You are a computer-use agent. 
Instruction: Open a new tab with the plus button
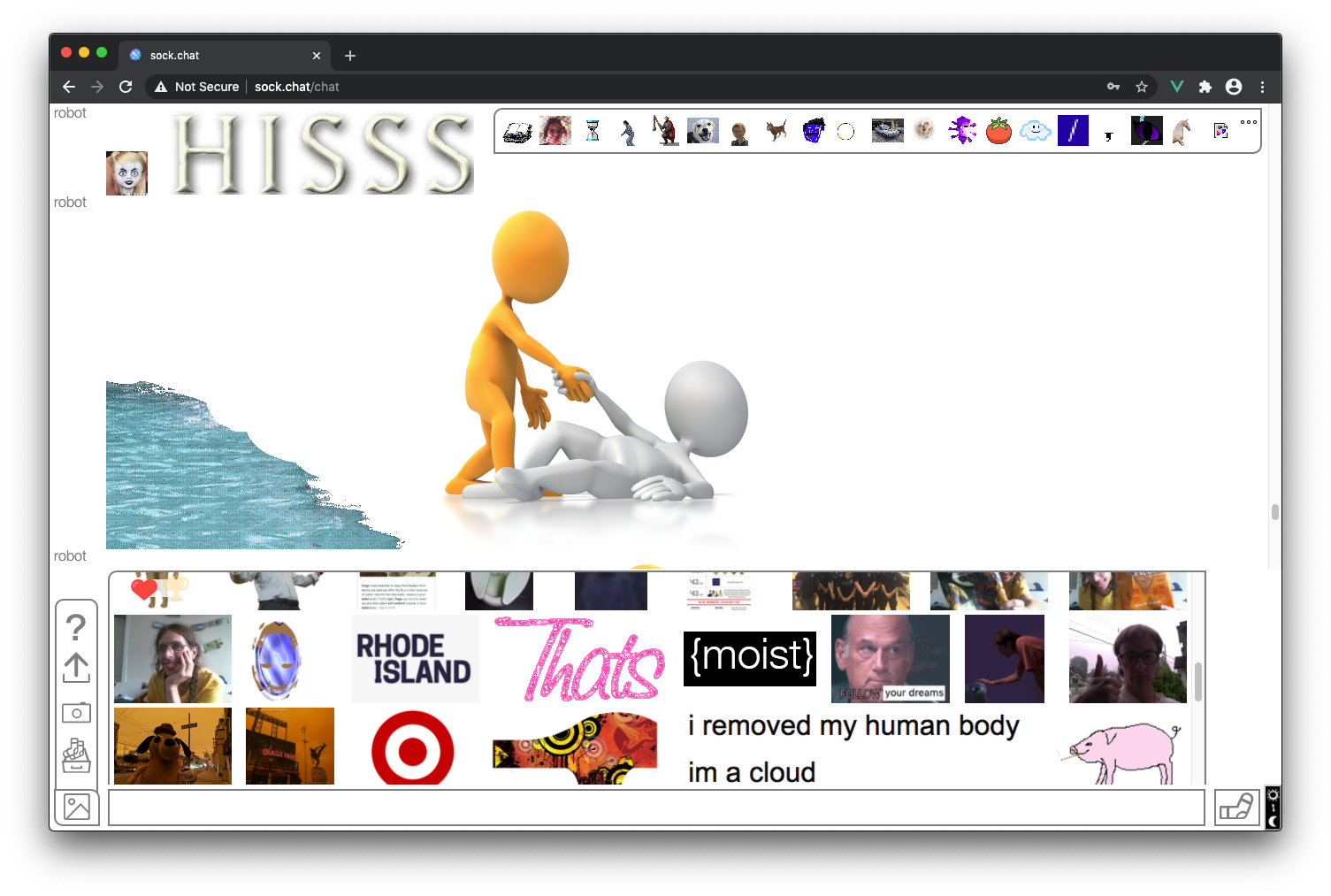tap(349, 55)
